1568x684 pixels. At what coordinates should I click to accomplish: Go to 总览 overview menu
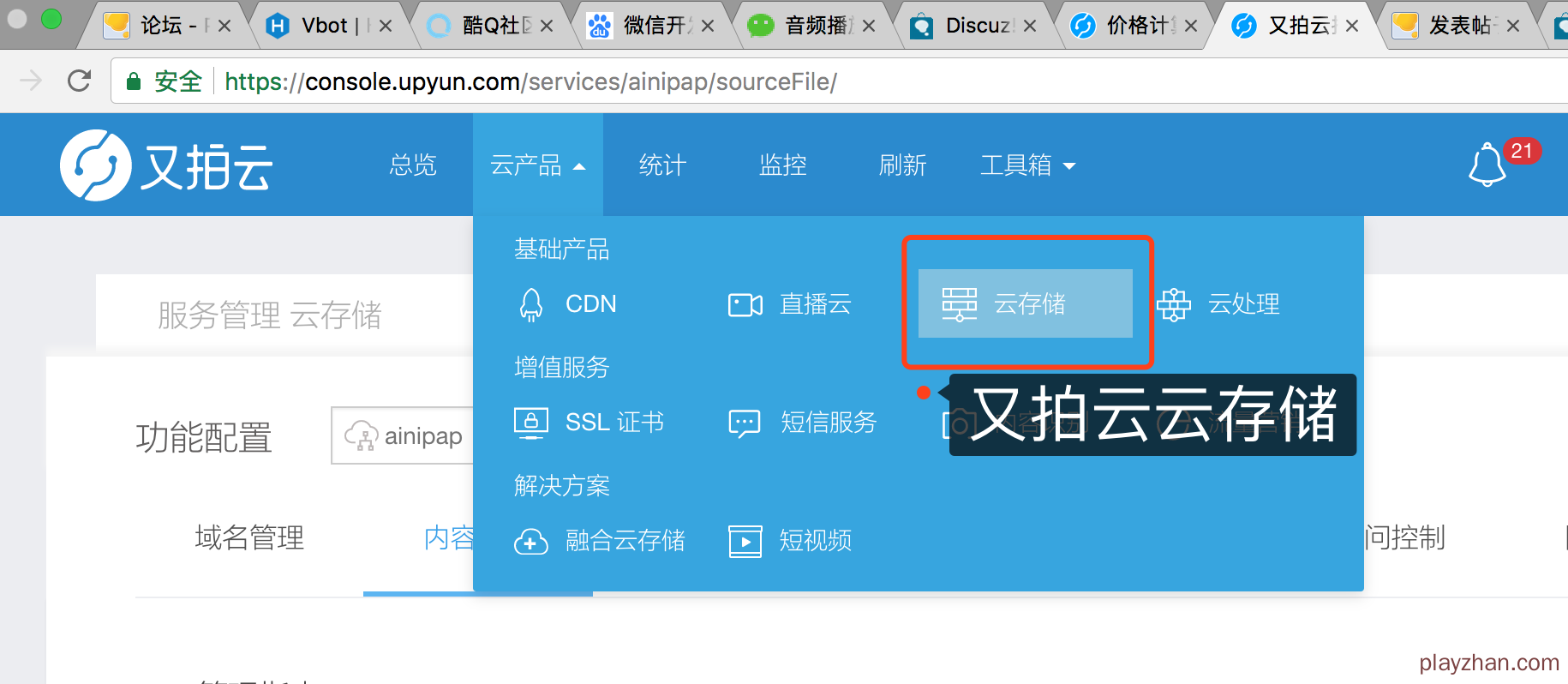[x=413, y=165]
